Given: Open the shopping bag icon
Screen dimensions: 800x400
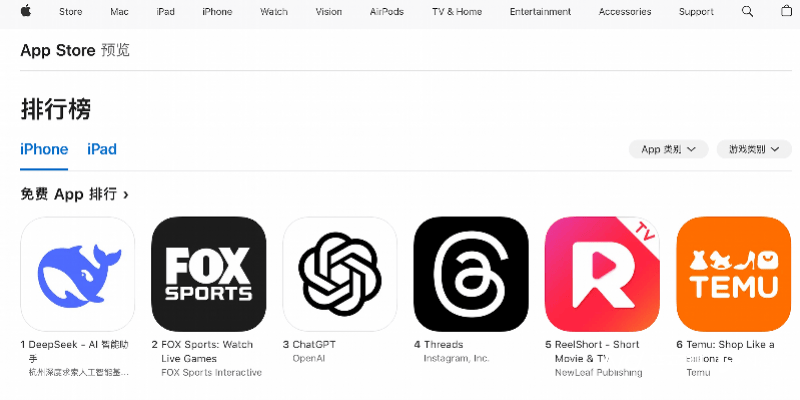Looking at the screenshot, I should (786, 11).
